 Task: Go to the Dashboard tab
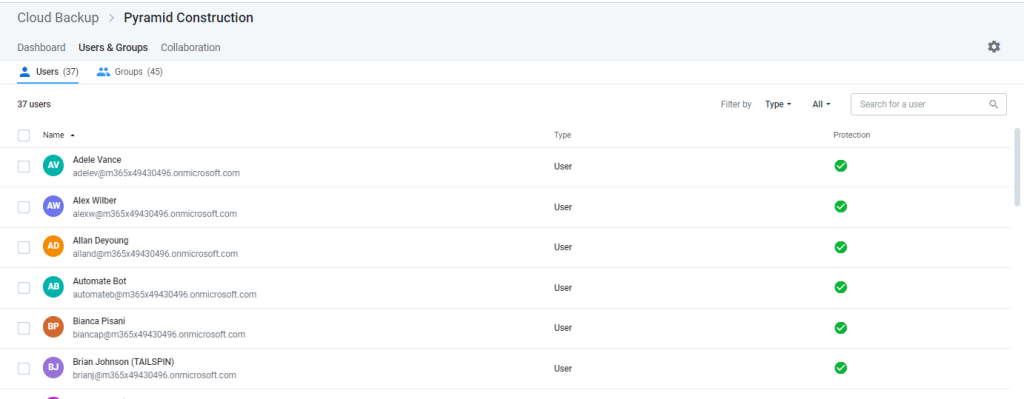(41, 48)
